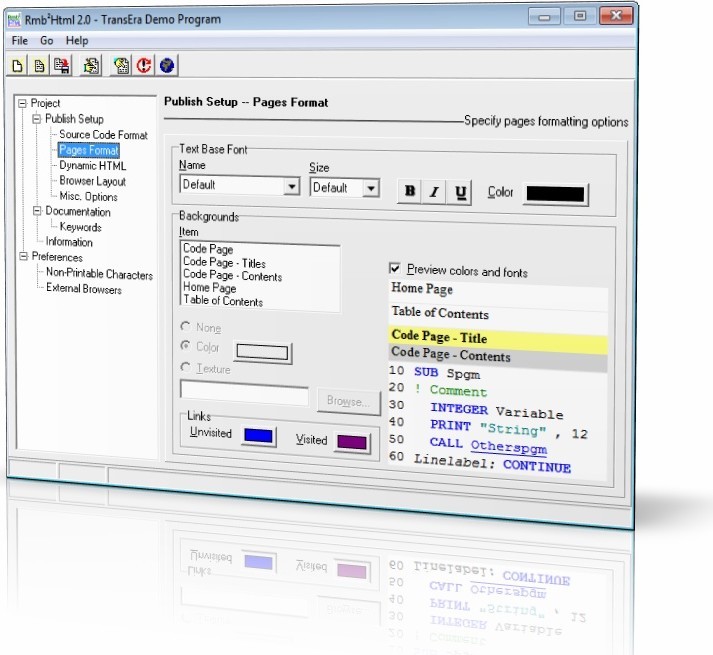
Task: Select 'Code Page - Titles' list item
Action: (x=224, y=262)
